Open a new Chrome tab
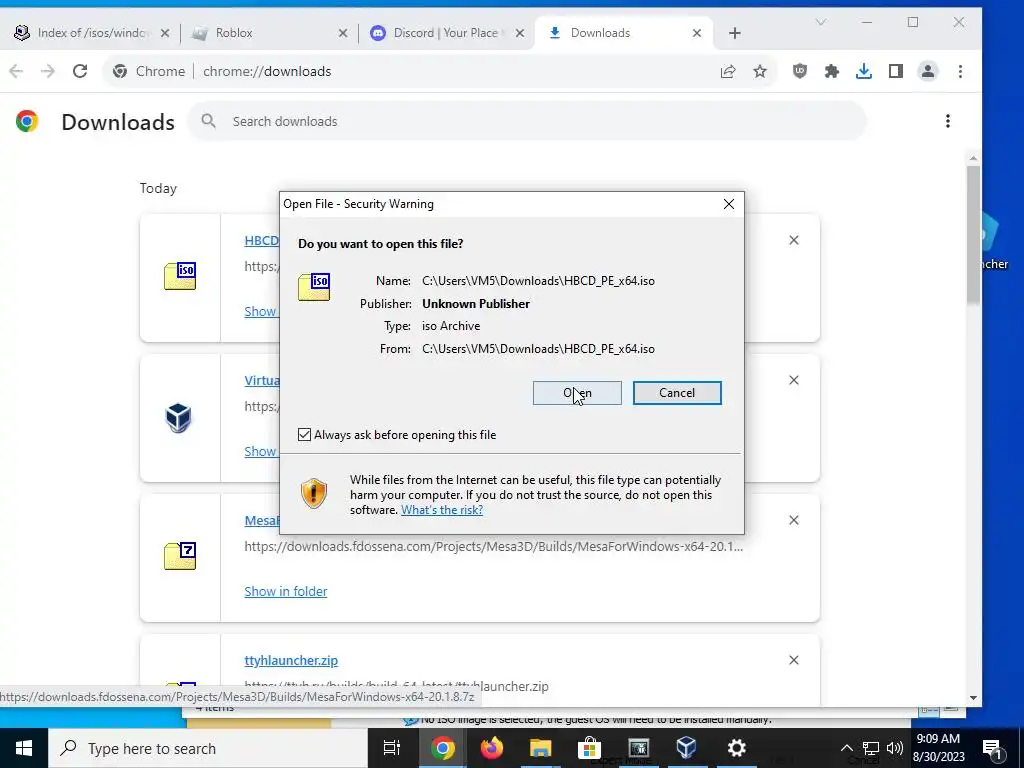This screenshot has width=1024, height=768. coord(735,33)
